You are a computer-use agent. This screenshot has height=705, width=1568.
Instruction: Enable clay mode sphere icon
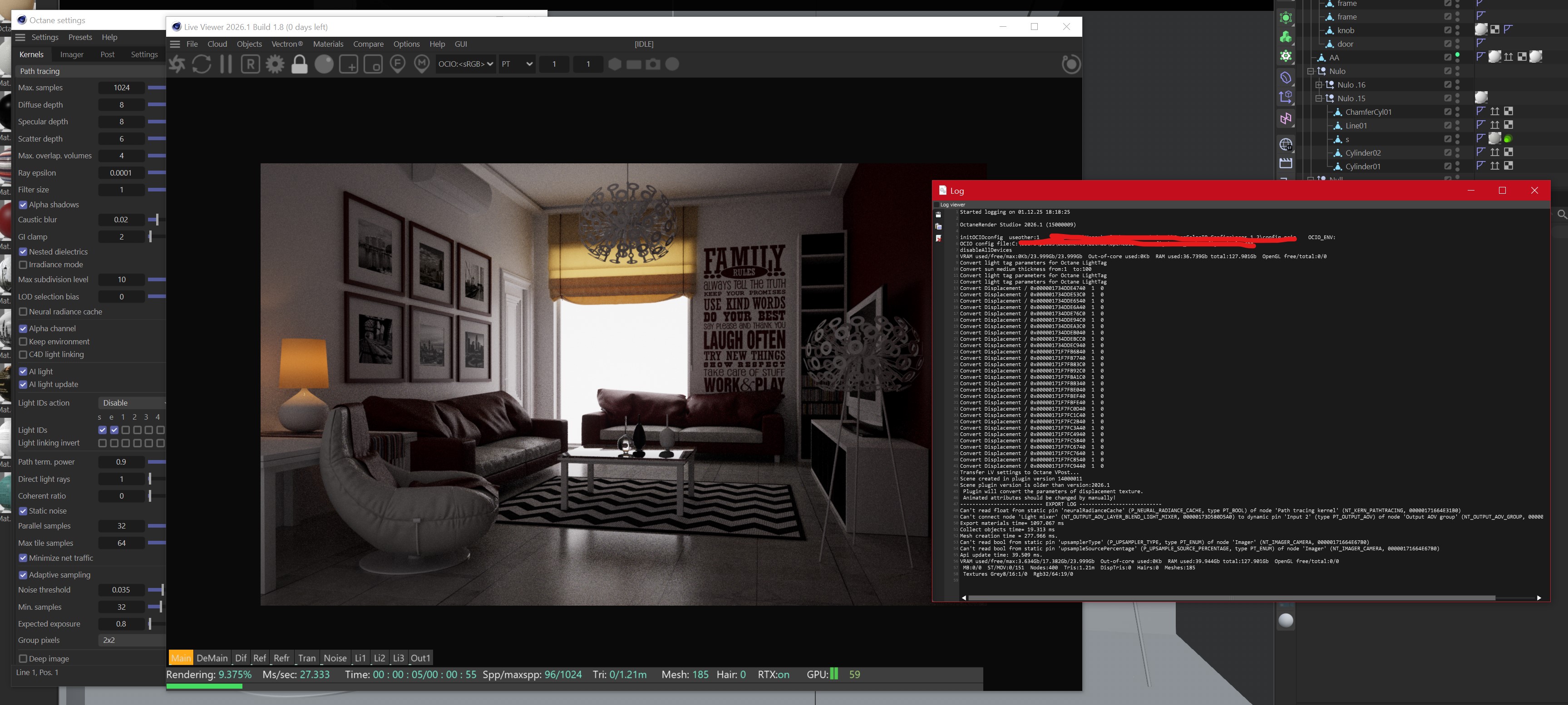point(324,64)
